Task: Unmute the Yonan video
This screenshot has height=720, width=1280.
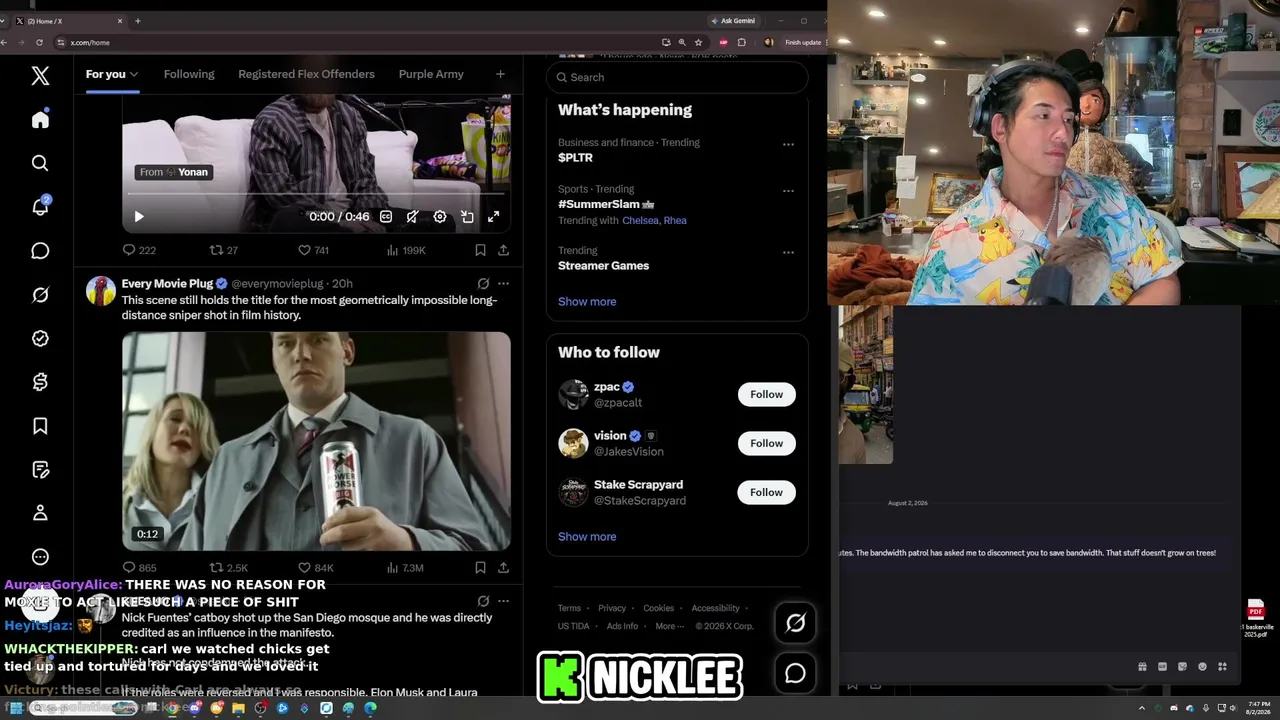Action: click(x=413, y=217)
